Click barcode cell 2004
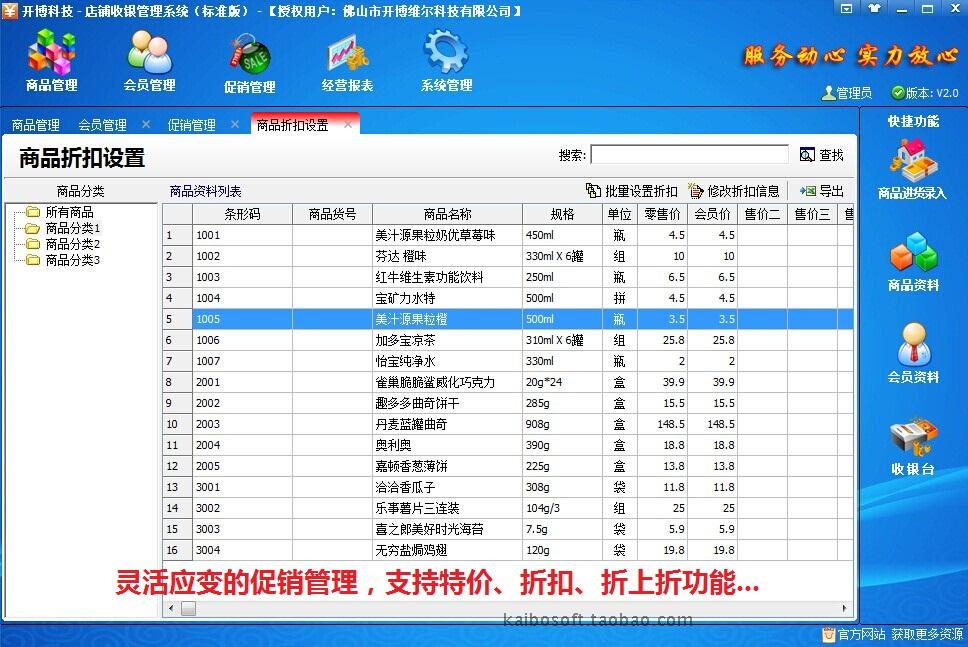 click(242, 445)
